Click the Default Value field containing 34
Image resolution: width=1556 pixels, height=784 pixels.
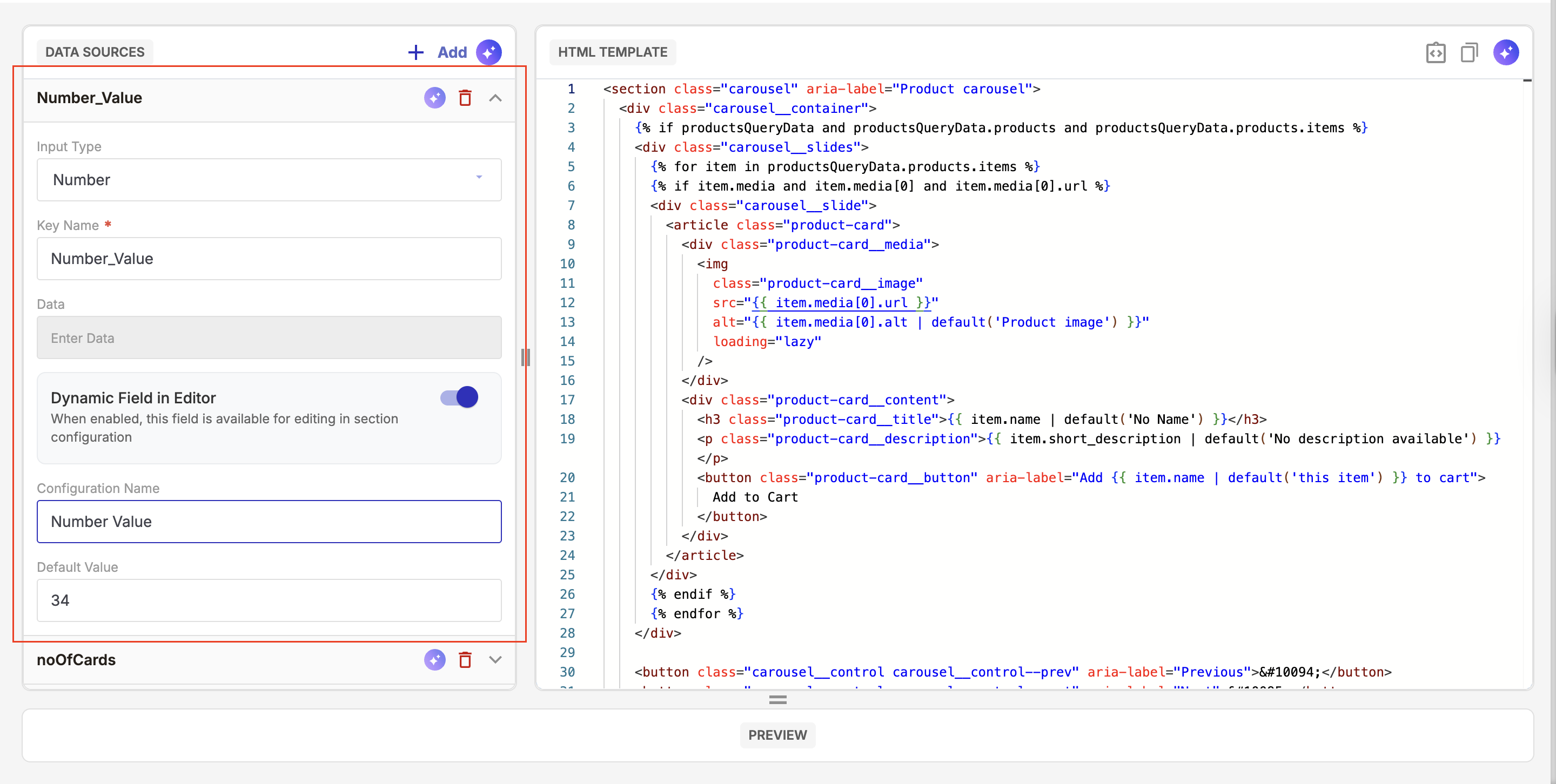(x=269, y=600)
